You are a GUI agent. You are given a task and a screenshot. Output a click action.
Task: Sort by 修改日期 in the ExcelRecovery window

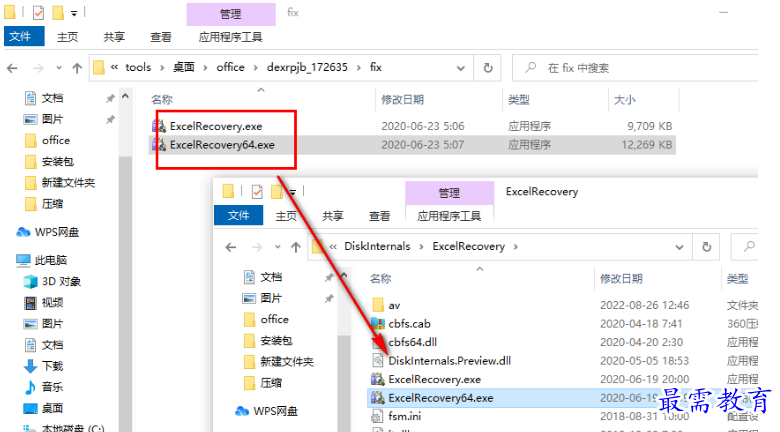pos(621,279)
